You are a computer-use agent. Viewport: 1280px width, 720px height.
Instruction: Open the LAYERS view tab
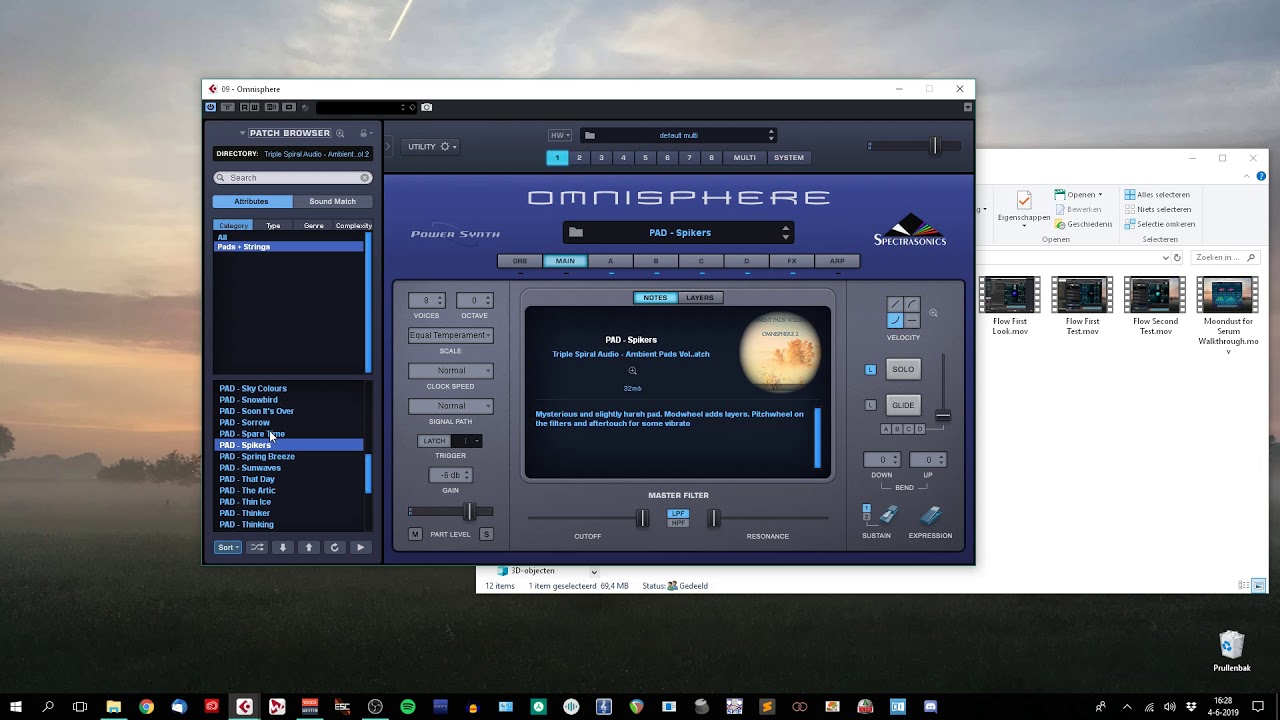tap(700, 297)
